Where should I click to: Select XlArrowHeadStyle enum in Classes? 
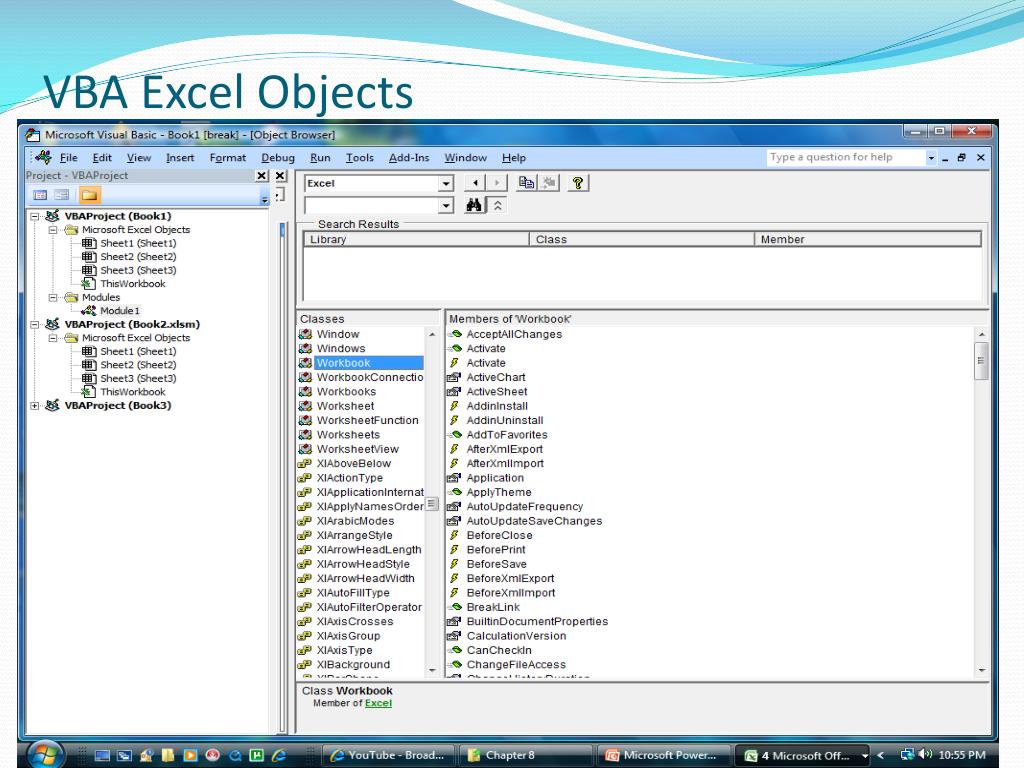tap(363, 564)
